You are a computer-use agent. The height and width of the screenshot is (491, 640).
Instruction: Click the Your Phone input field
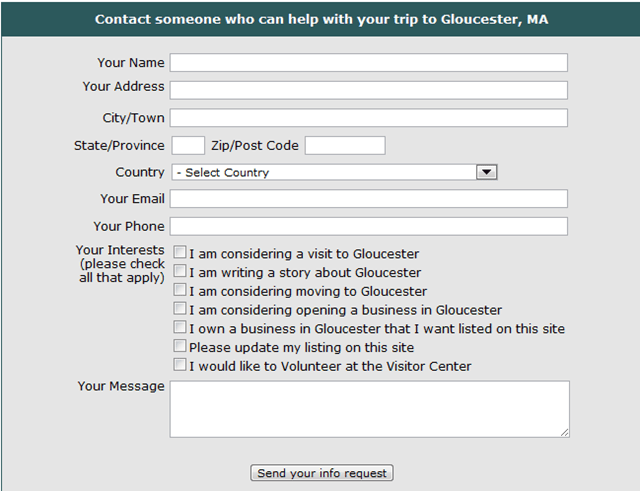[x=368, y=226]
